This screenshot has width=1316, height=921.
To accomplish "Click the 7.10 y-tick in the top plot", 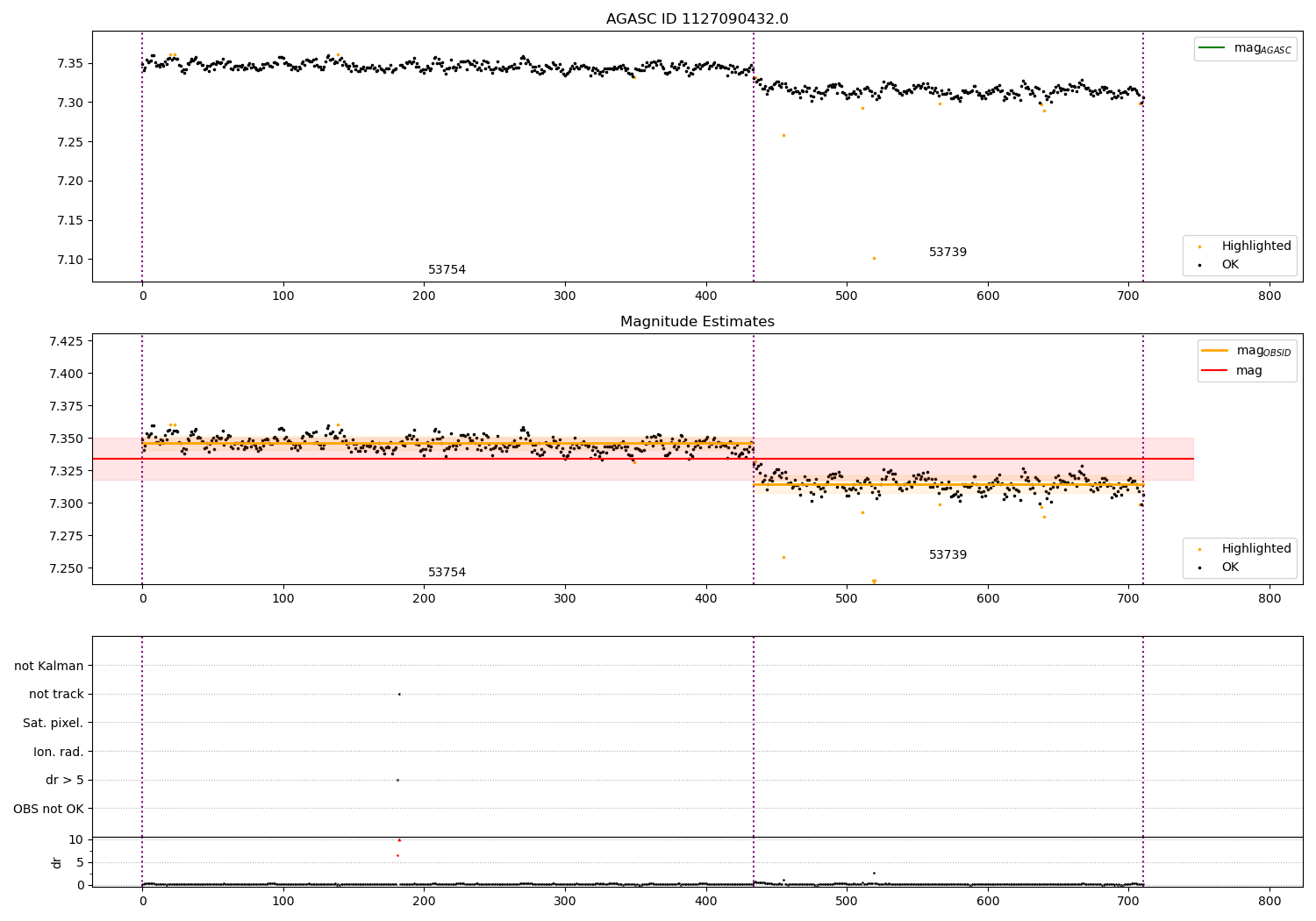I will pos(70,260).
